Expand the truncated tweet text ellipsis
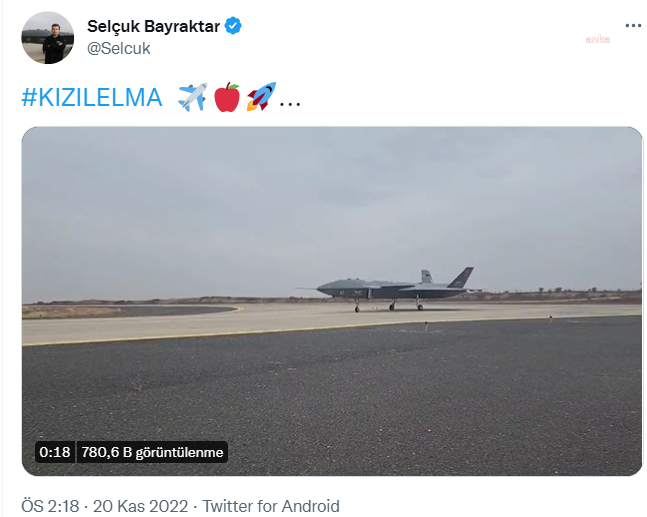 point(290,103)
